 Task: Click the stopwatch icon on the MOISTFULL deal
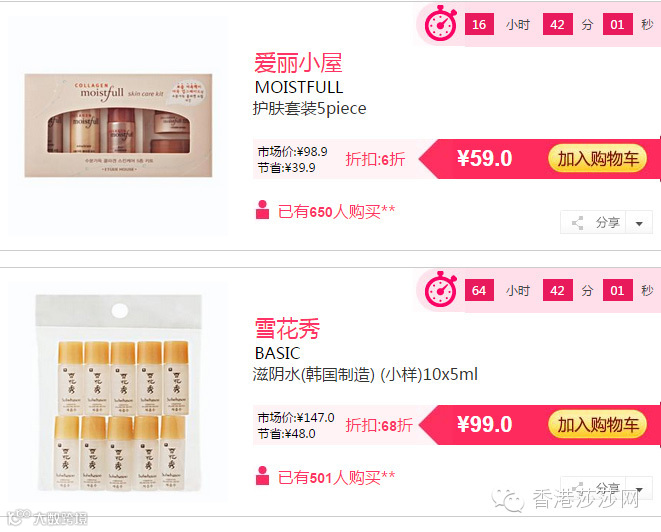tap(441, 24)
